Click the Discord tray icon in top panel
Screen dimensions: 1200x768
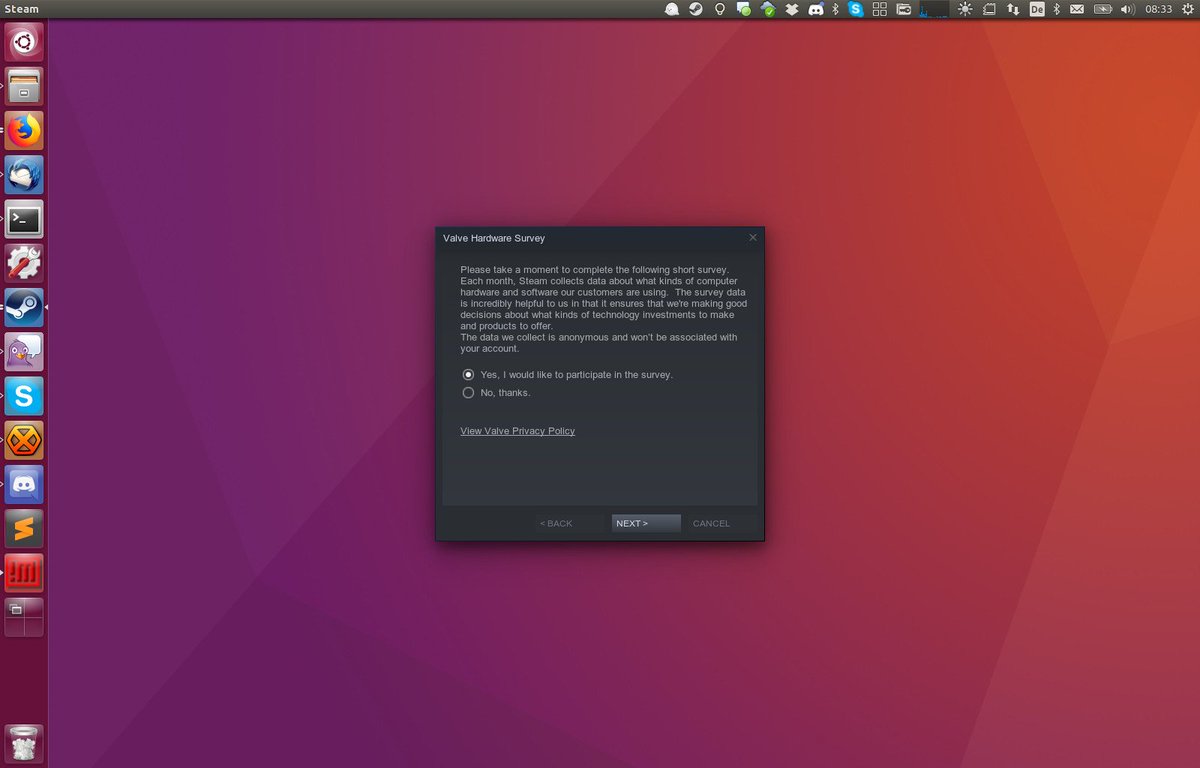815,9
